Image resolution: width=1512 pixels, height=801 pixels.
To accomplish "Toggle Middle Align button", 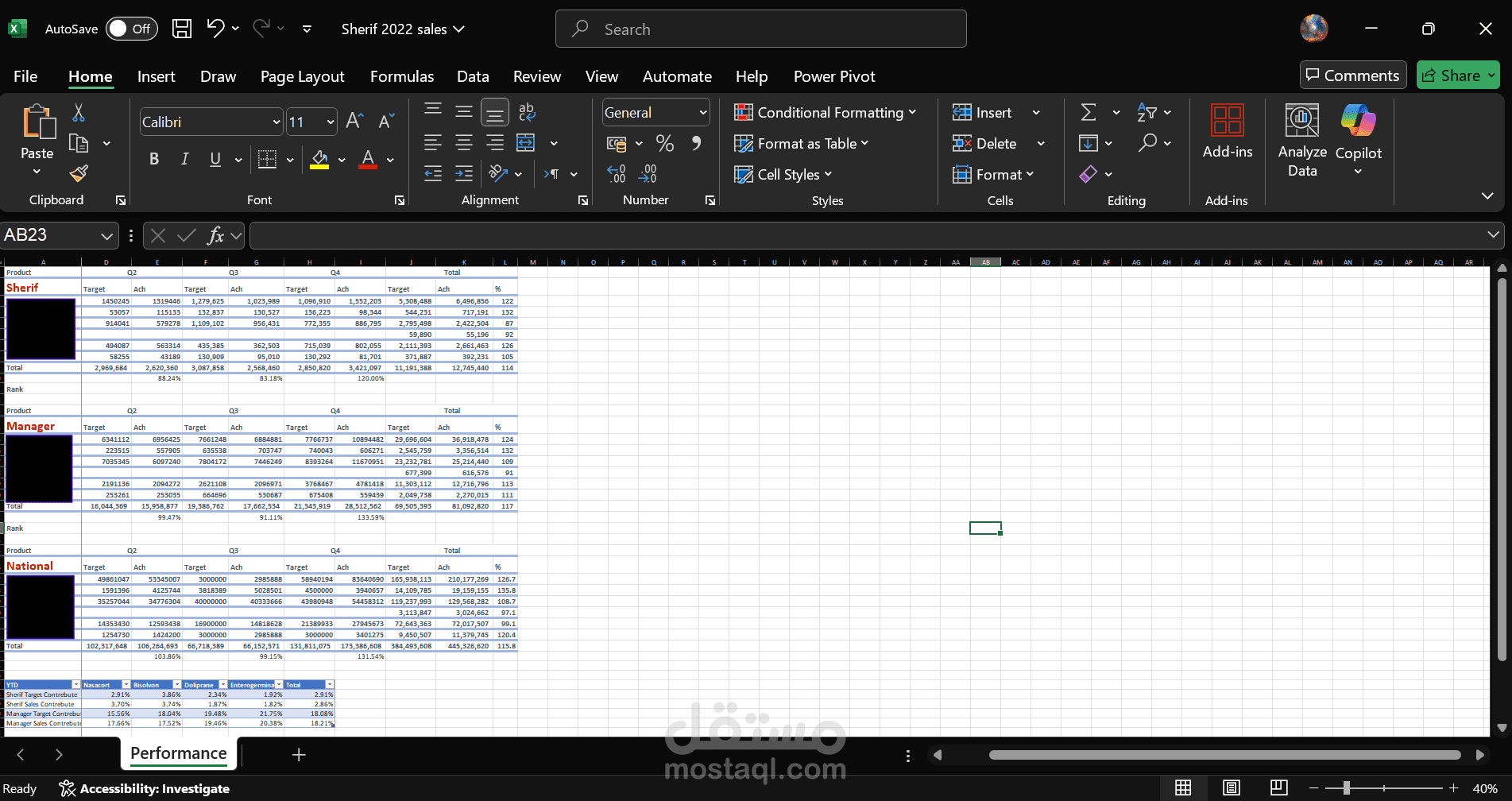I will 464,112.
